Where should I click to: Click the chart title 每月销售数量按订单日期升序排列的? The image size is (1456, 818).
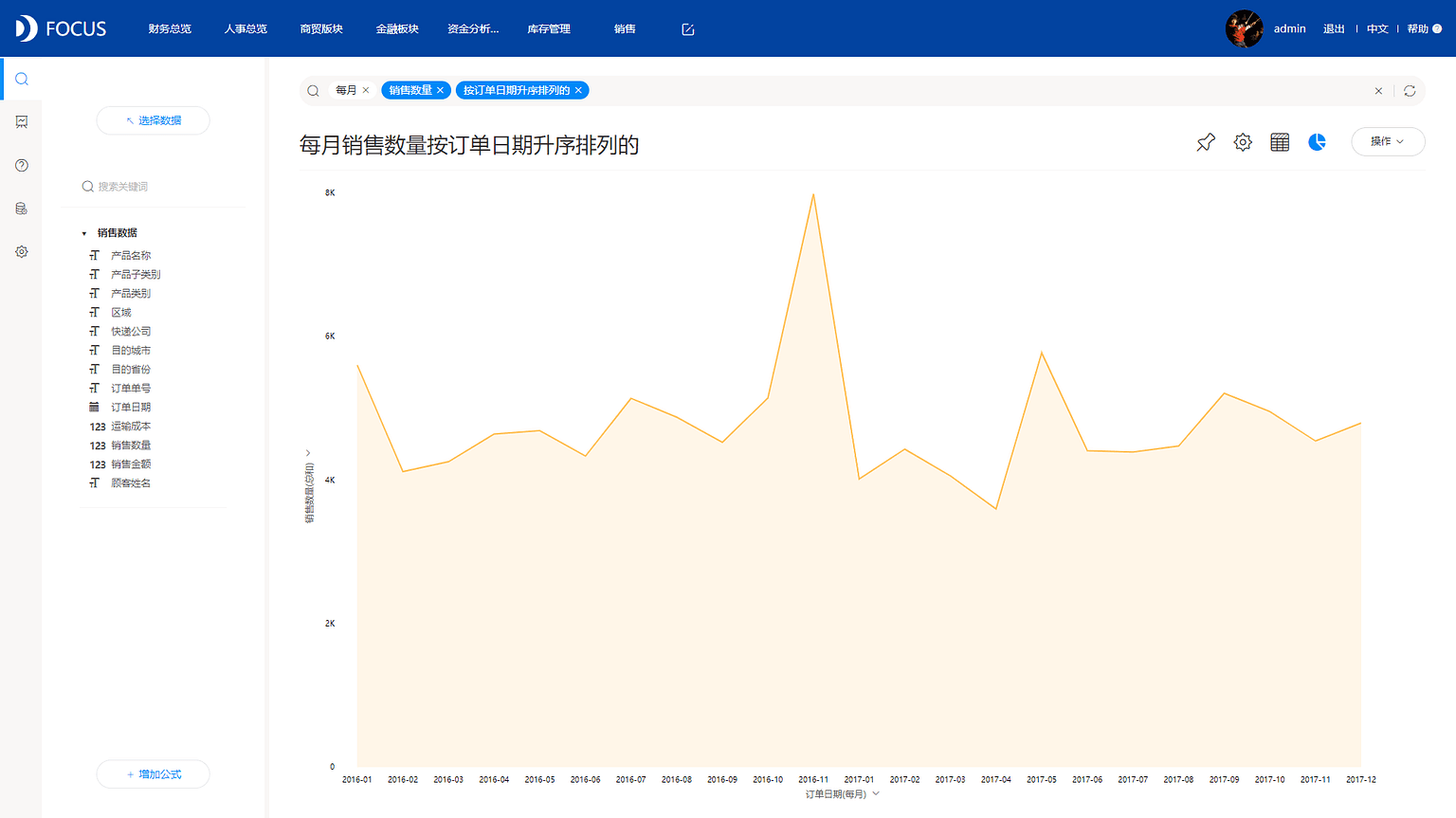[469, 145]
